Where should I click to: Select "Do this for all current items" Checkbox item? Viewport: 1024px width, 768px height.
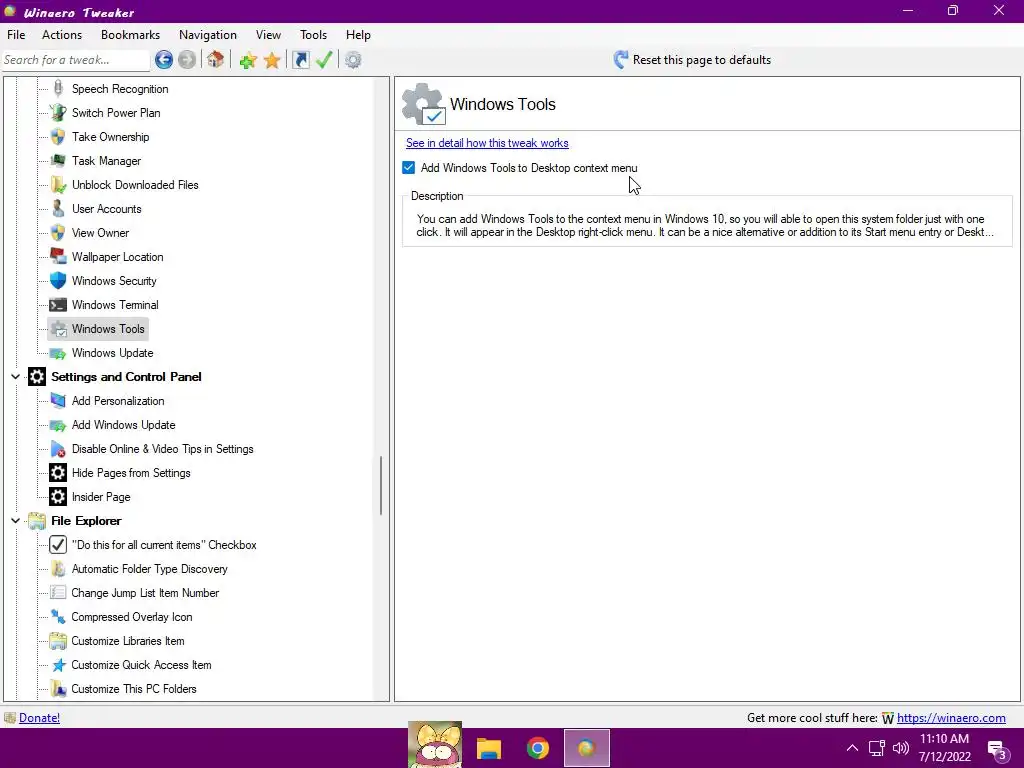(164, 545)
